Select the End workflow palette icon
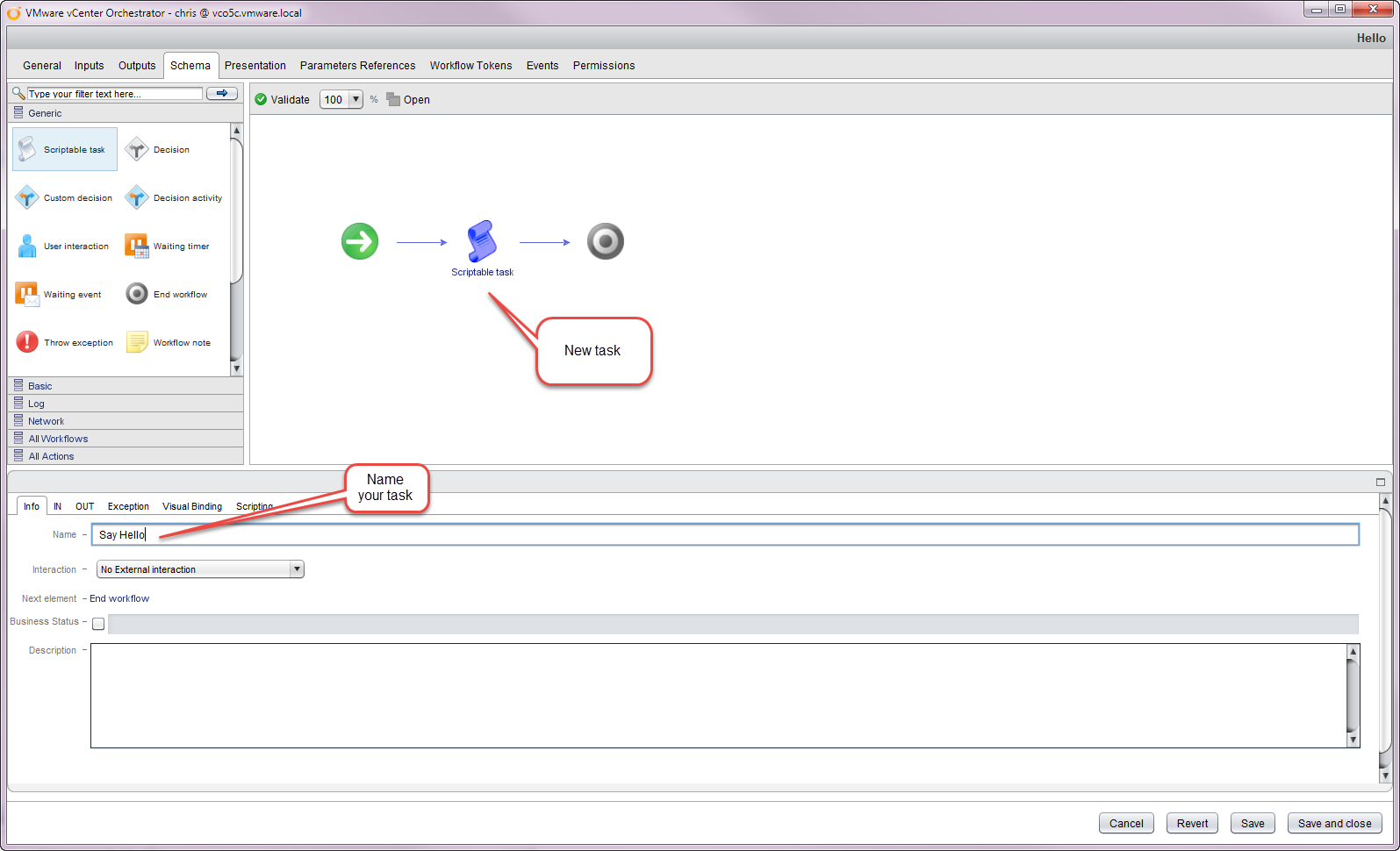Screen dimensions: 1400x851 pyautogui.click(x=137, y=294)
